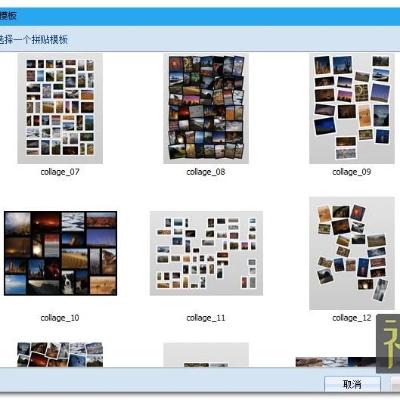This screenshot has height=400, width=400.
Task: Choose the collage_11 scattered template thumbnail
Action: [206, 253]
